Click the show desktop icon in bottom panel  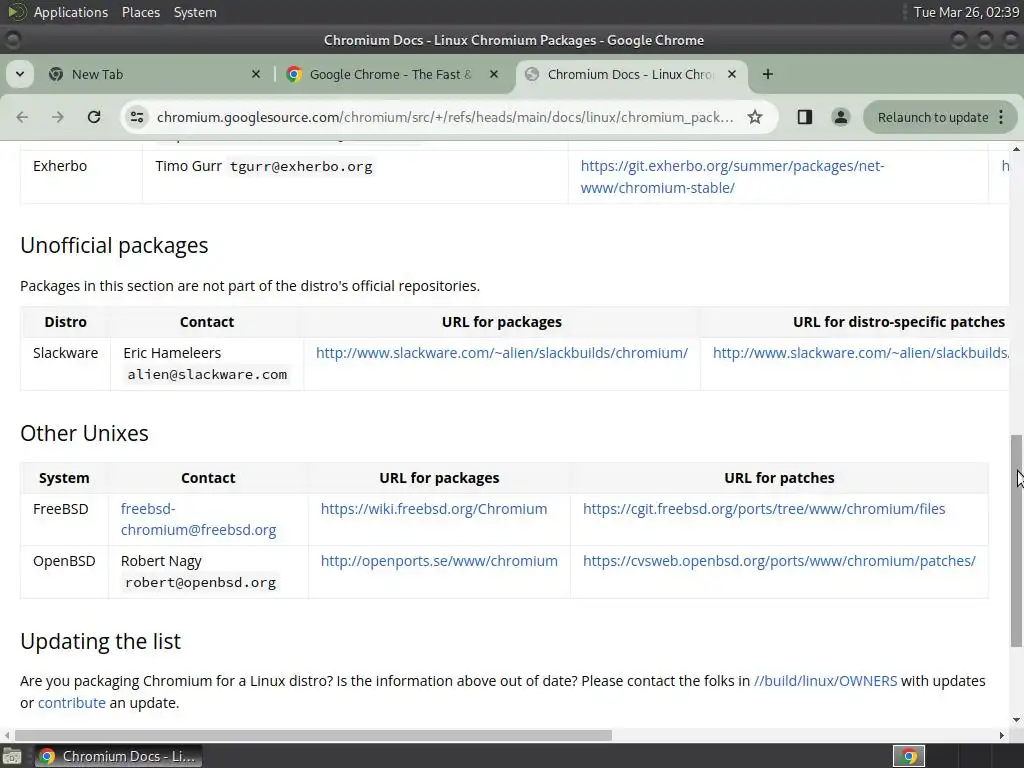tap(12, 756)
